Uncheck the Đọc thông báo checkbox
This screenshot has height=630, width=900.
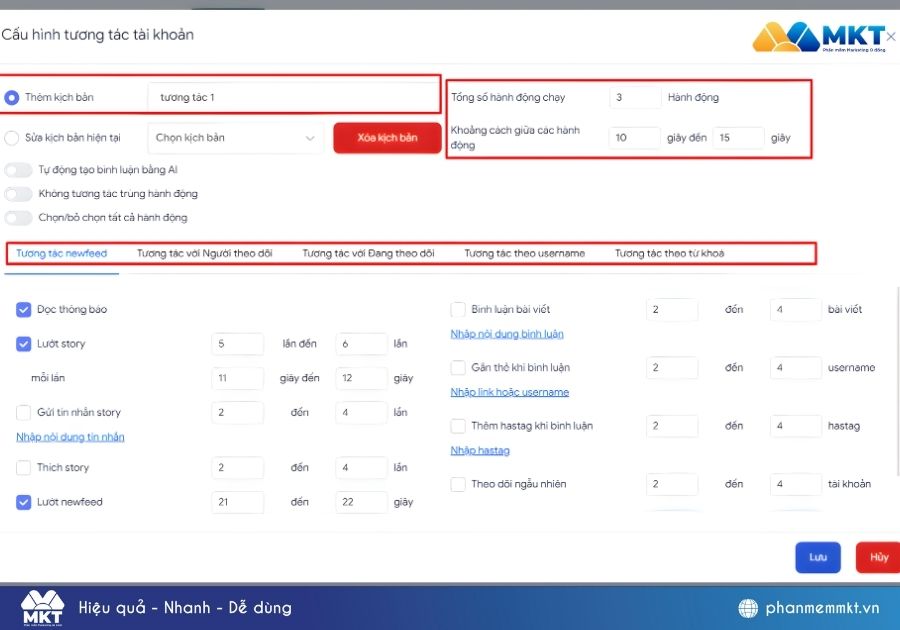(24, 310)
